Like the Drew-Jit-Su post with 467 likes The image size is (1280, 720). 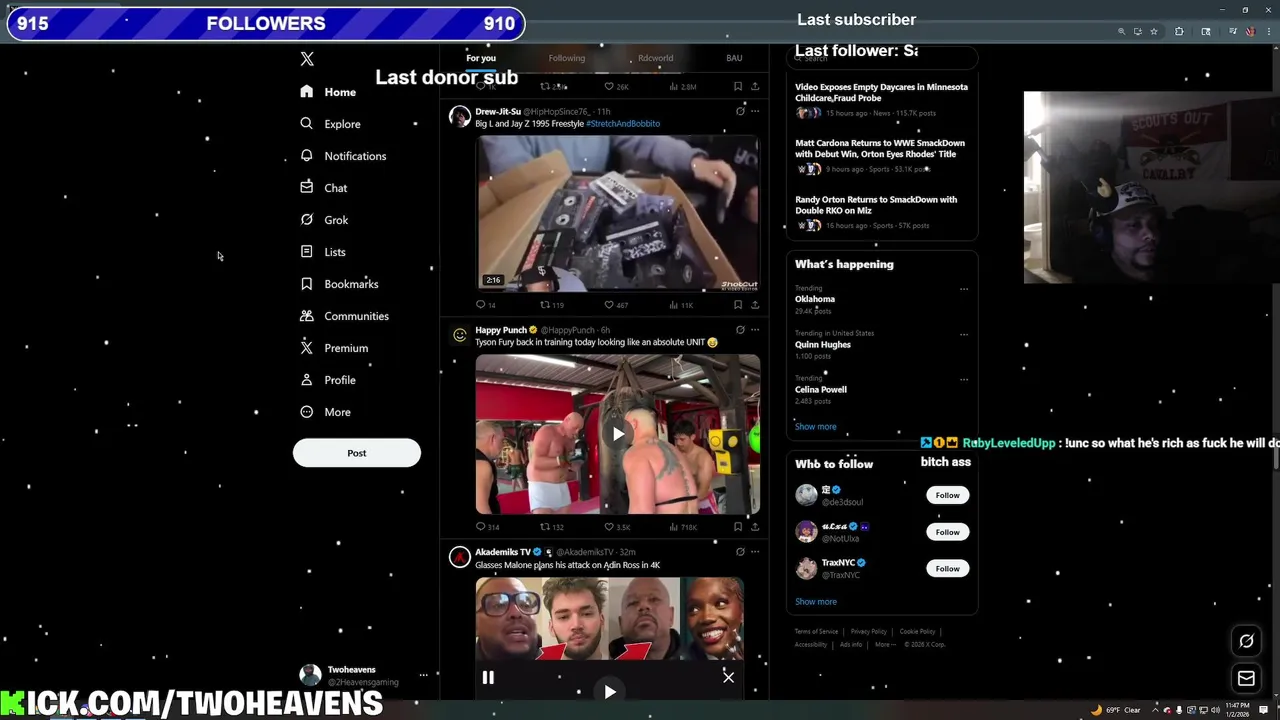click(616, 305)
